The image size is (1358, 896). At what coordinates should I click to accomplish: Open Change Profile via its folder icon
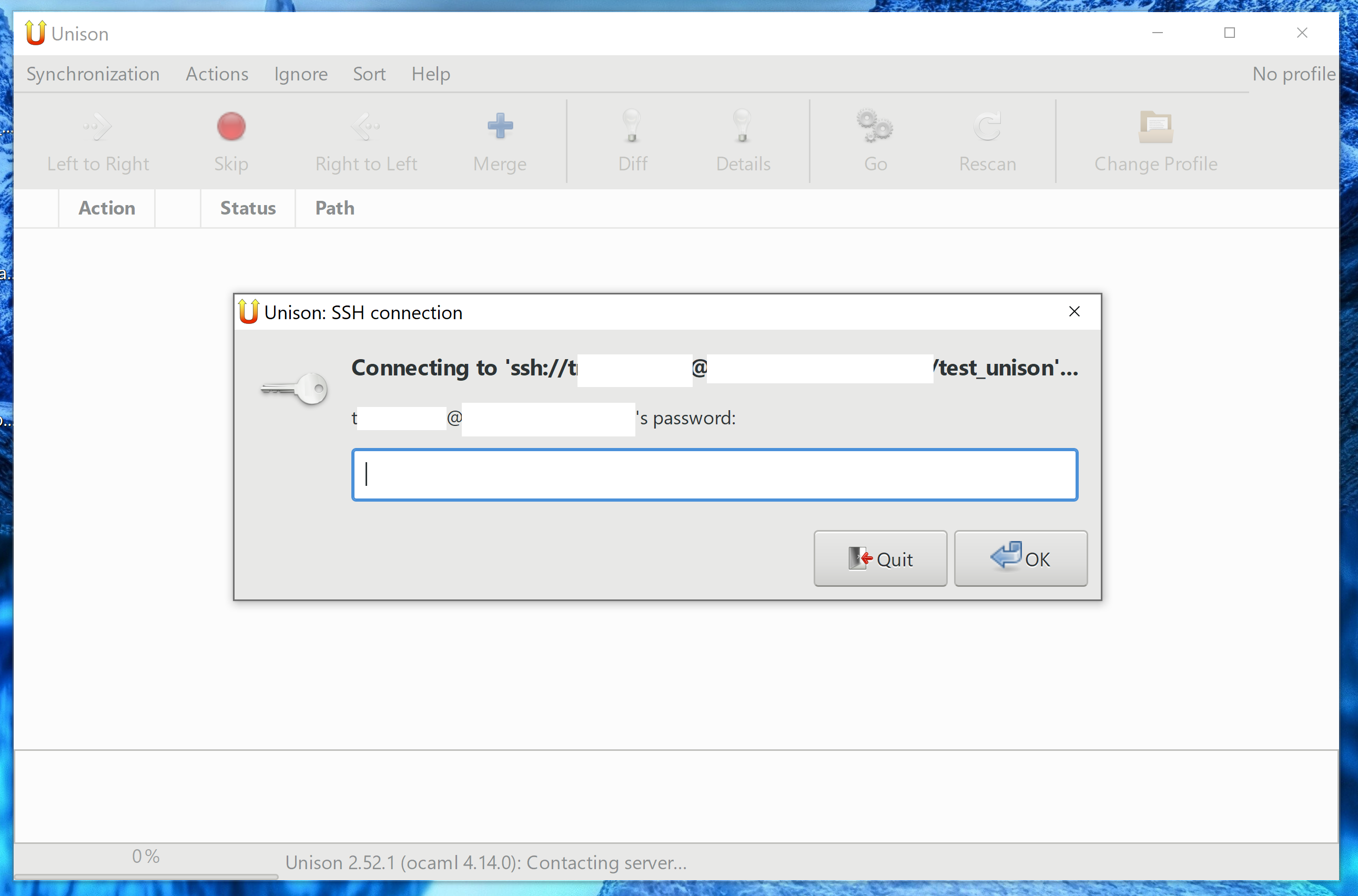[x=1156, y=127]
